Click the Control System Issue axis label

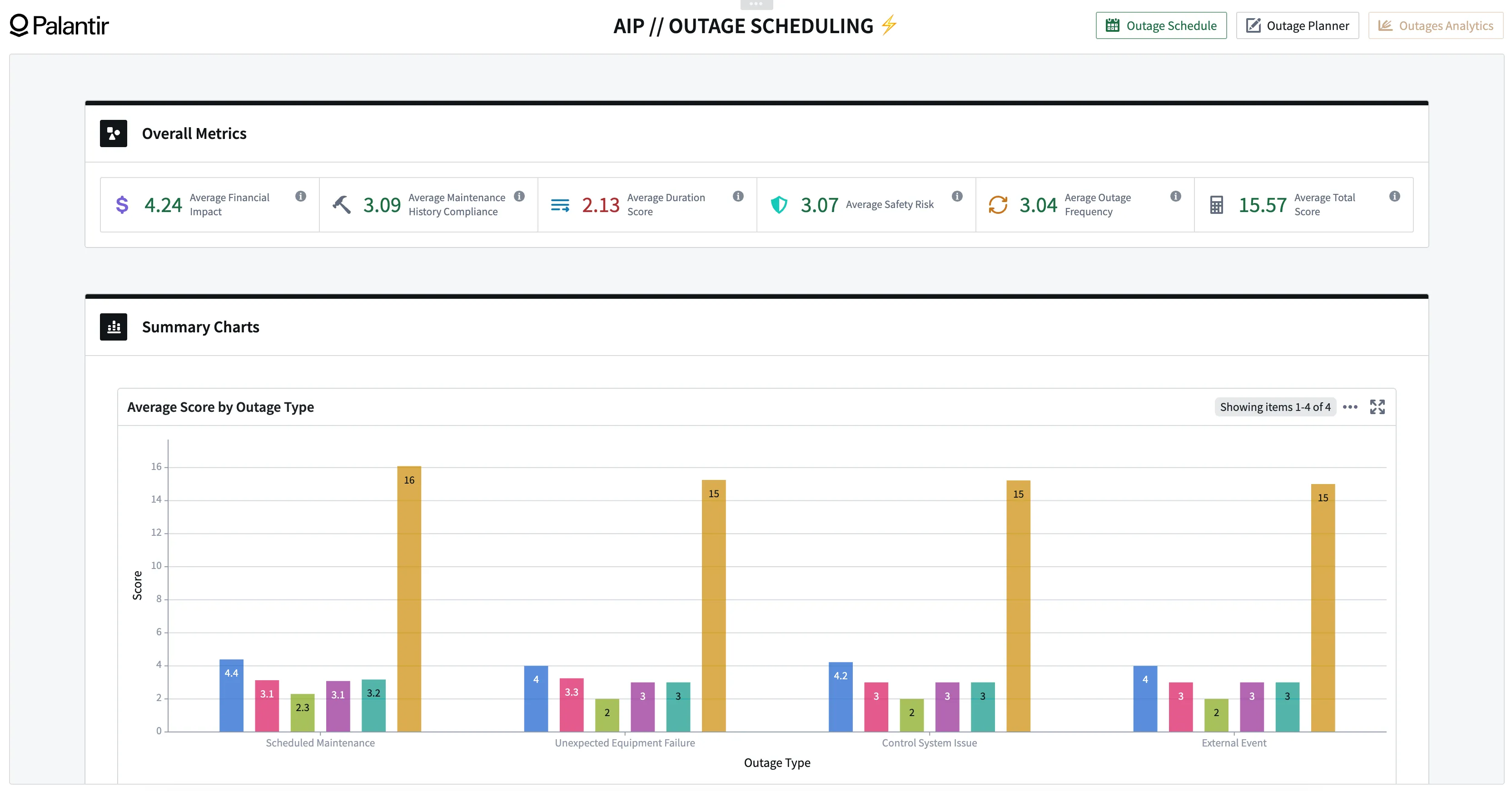point(929,743)
